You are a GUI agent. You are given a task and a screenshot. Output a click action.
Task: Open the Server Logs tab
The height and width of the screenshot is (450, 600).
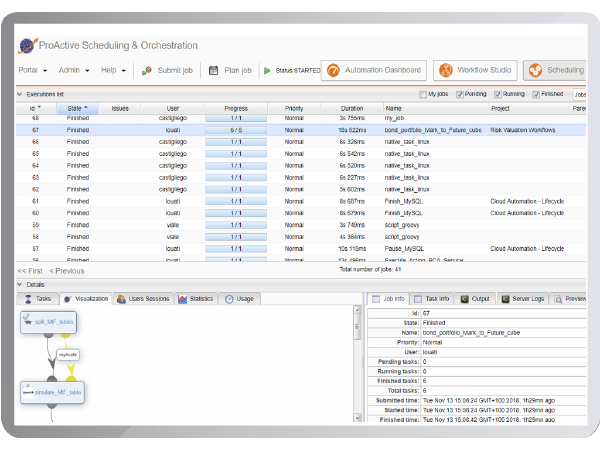[523, 299]
